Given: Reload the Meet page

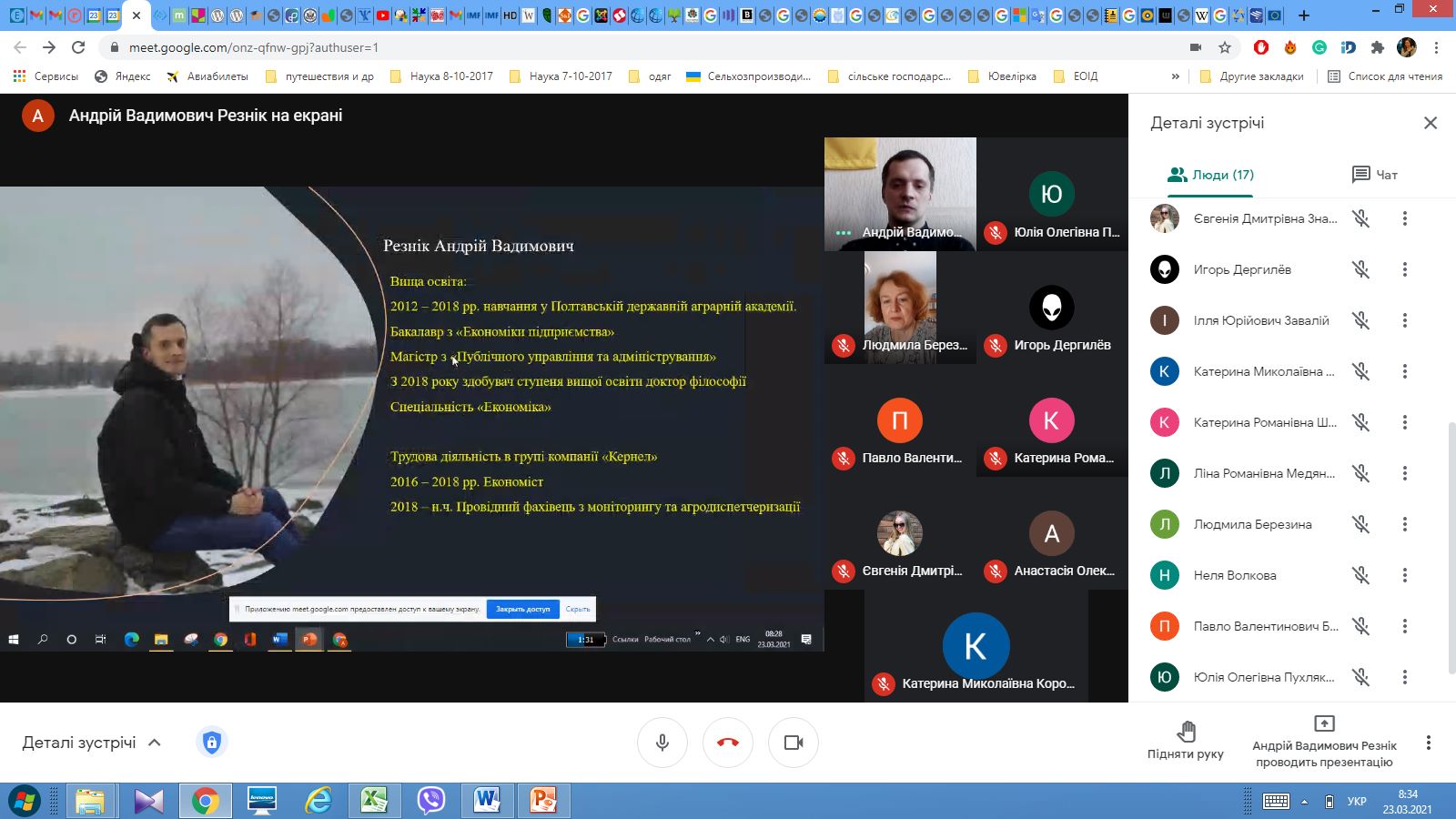Looking at the screenshot, I should click(78, 47).
